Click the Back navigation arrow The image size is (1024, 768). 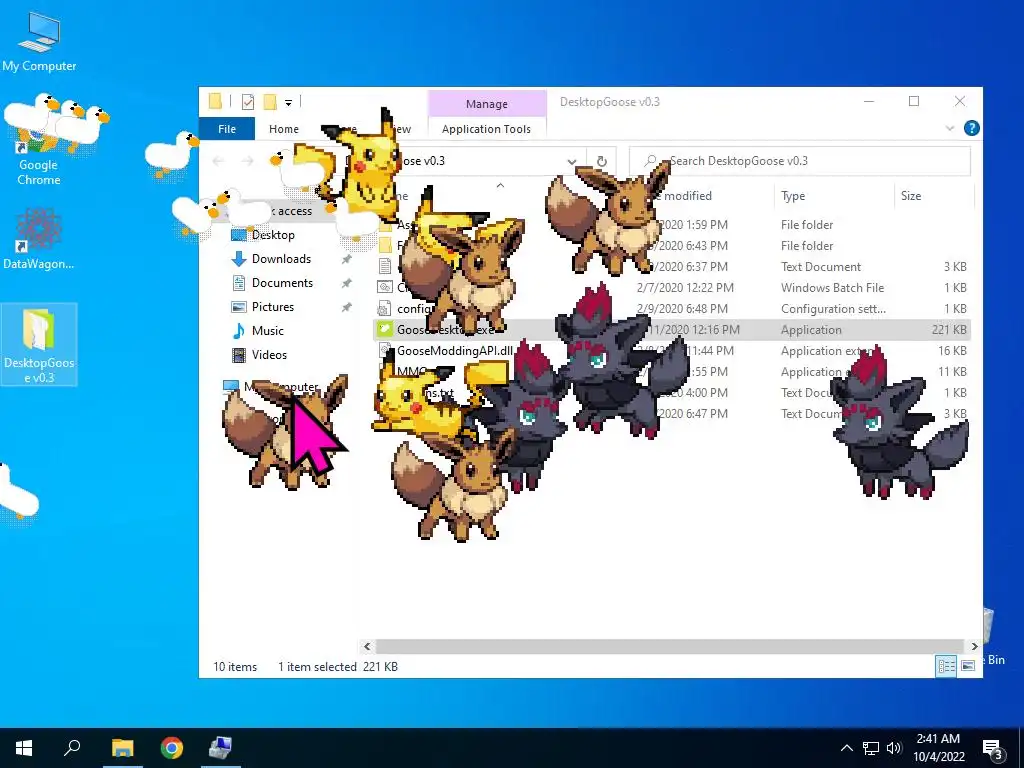tap(218, 161)
